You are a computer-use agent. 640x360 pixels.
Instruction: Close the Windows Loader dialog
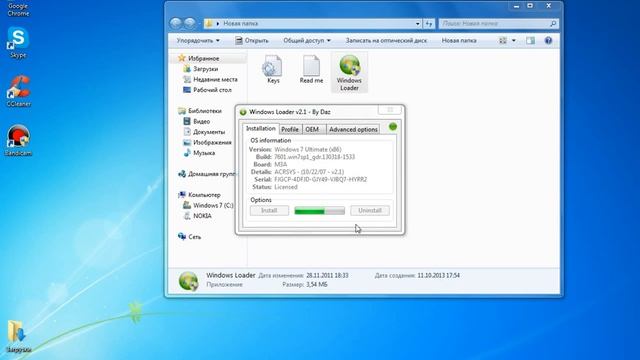click(x=390, y=110)
